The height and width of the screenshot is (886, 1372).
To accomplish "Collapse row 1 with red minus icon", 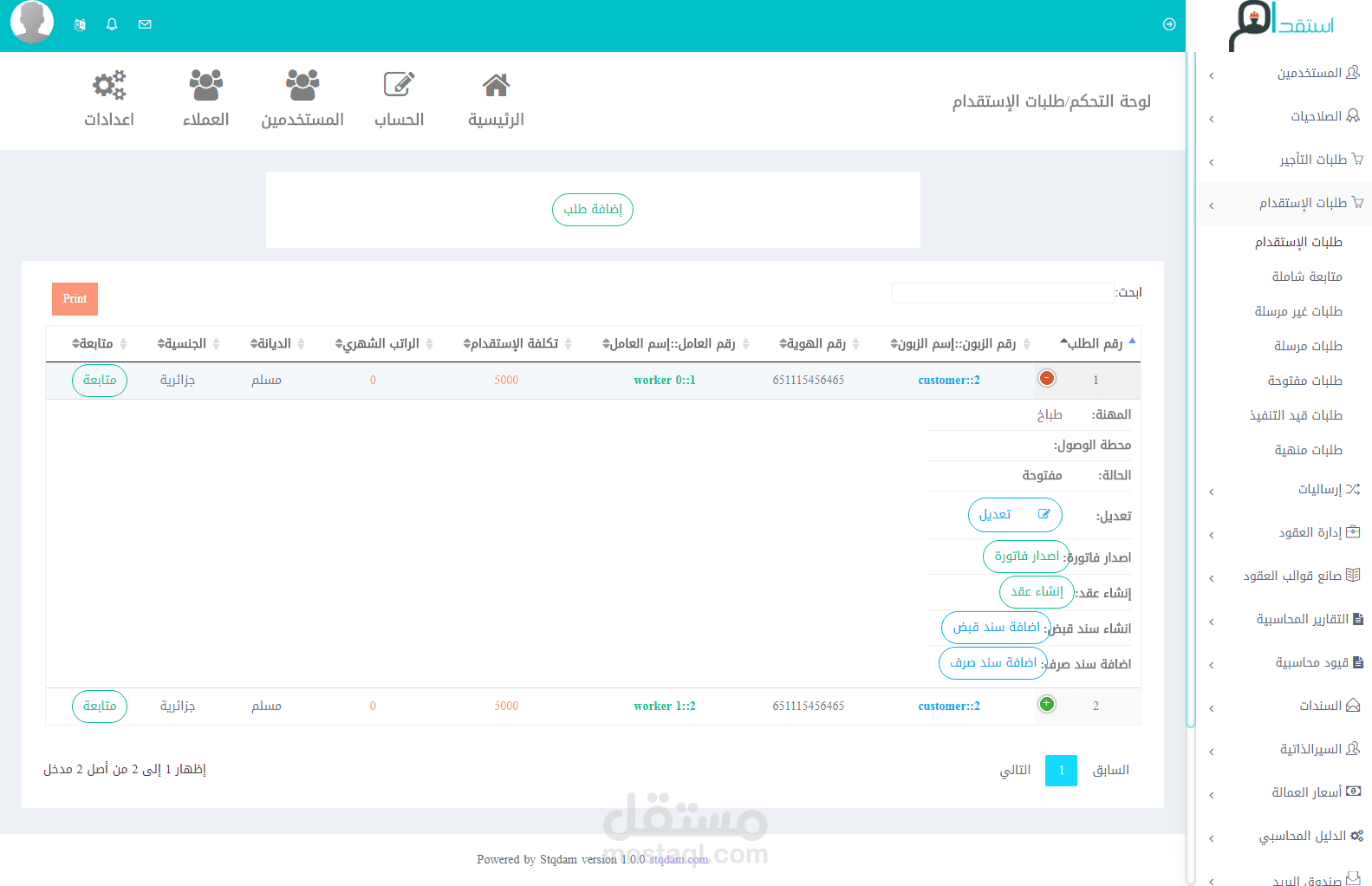I will click(x=1047, y=378).
